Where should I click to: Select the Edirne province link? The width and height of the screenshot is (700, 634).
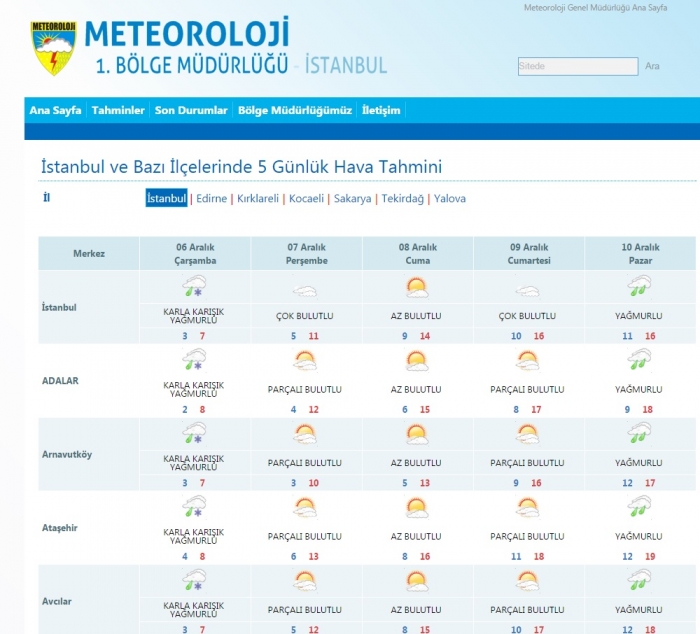point(212,199)
